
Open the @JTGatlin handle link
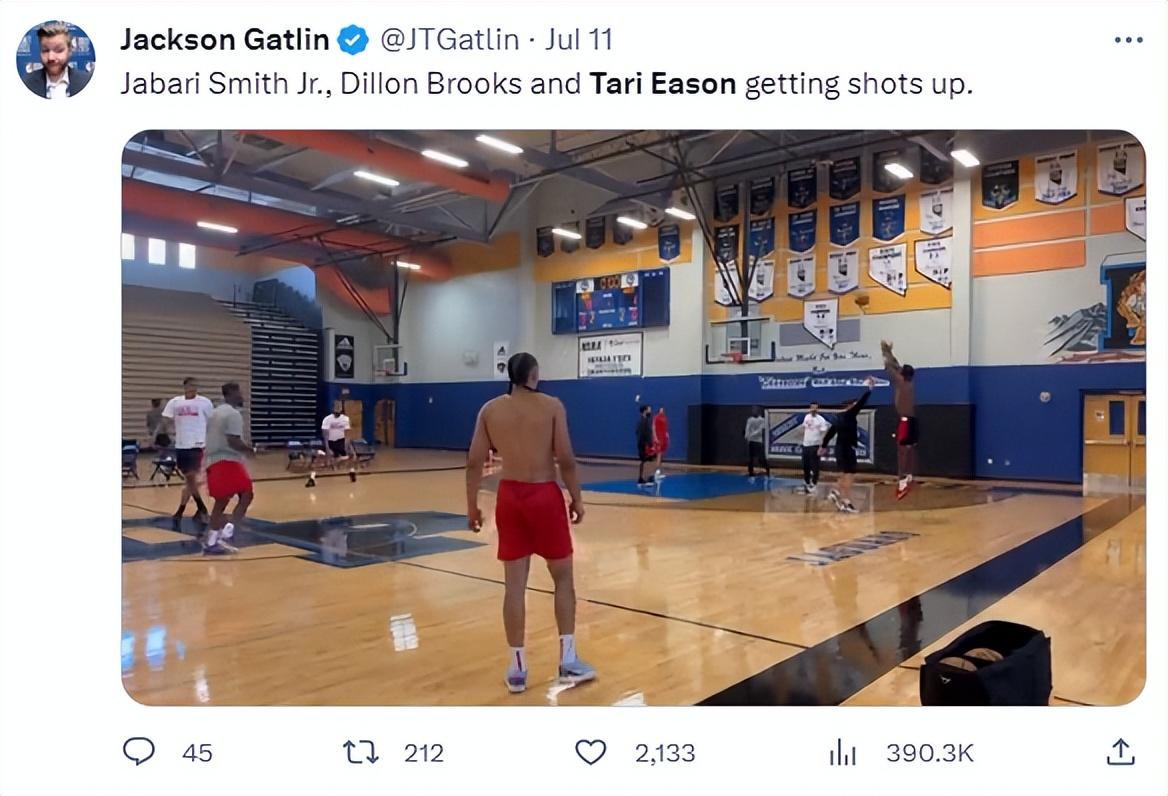(449, 40)
